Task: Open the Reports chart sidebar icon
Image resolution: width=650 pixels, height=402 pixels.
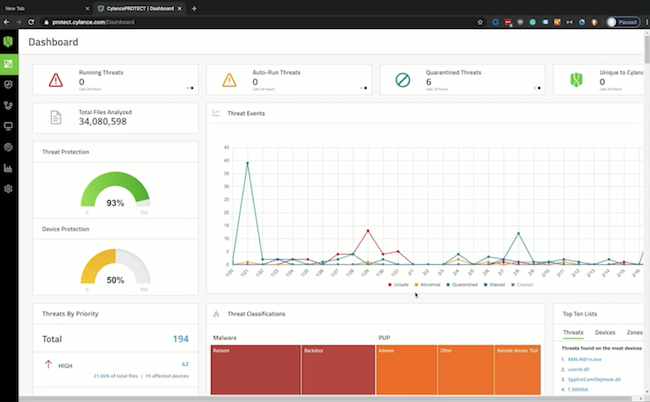Action: (x=8, y=168)
